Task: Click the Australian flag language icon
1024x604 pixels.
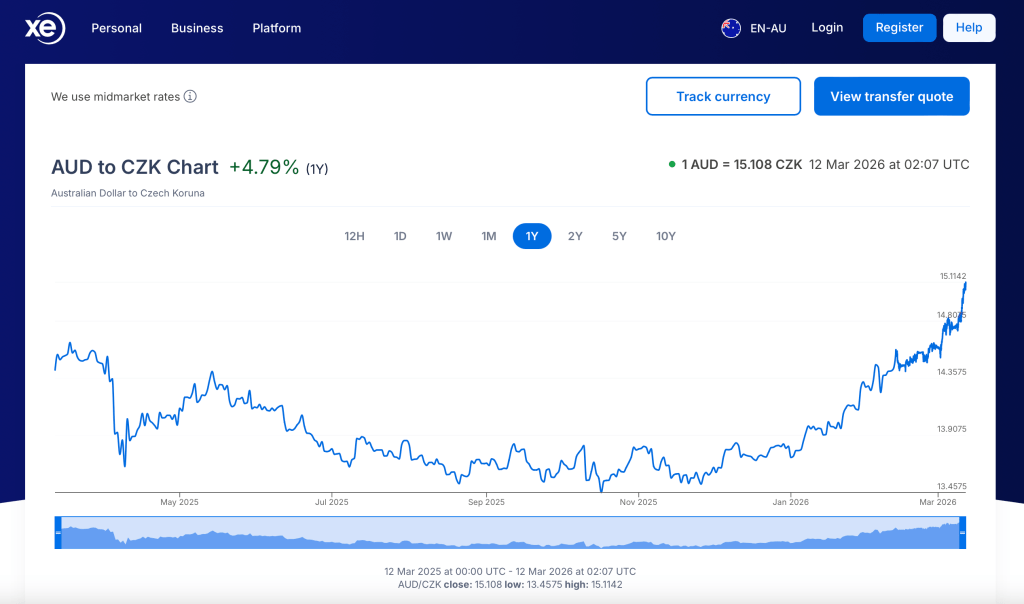Action: click(731, 28)
